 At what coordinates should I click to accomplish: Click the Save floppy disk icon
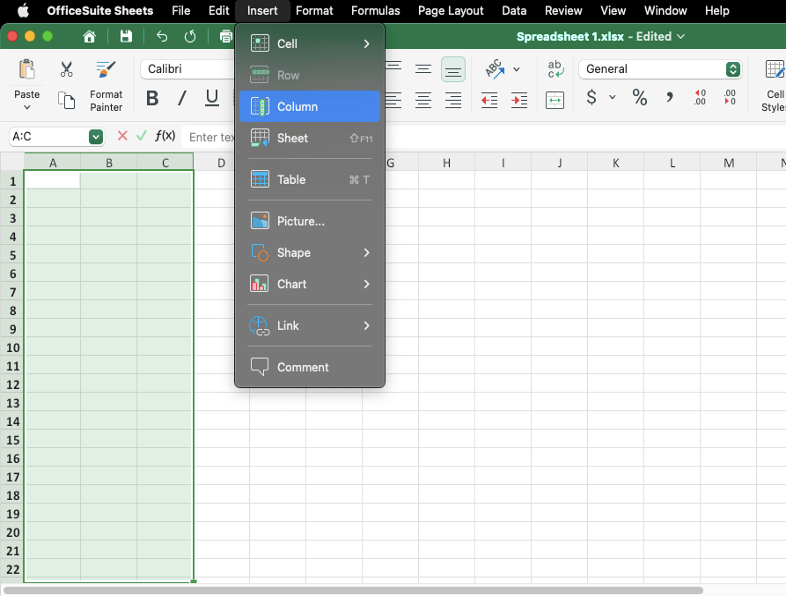point(125,37)
